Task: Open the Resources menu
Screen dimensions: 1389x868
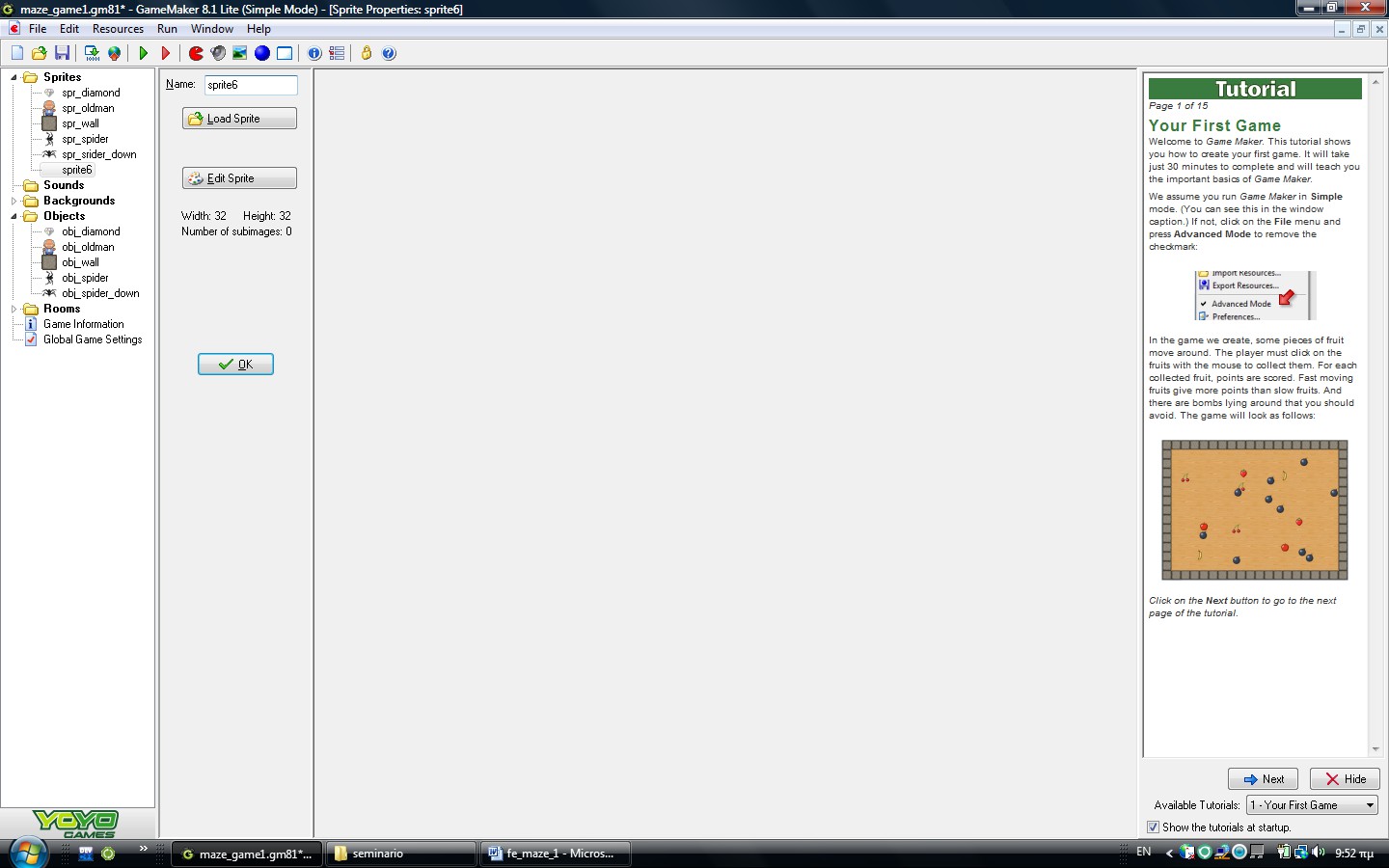Action: tap(118, 29)
